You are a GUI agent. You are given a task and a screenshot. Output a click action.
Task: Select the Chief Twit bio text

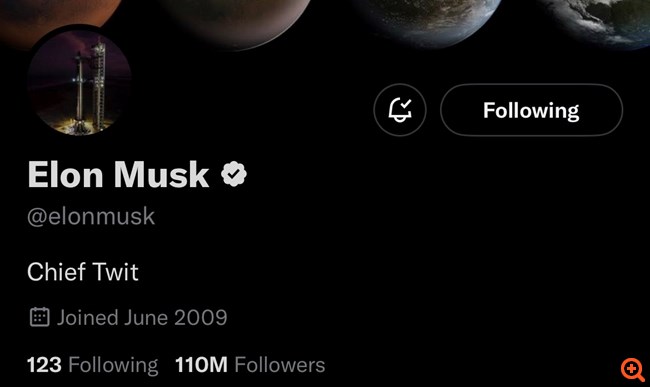(82, 272)
